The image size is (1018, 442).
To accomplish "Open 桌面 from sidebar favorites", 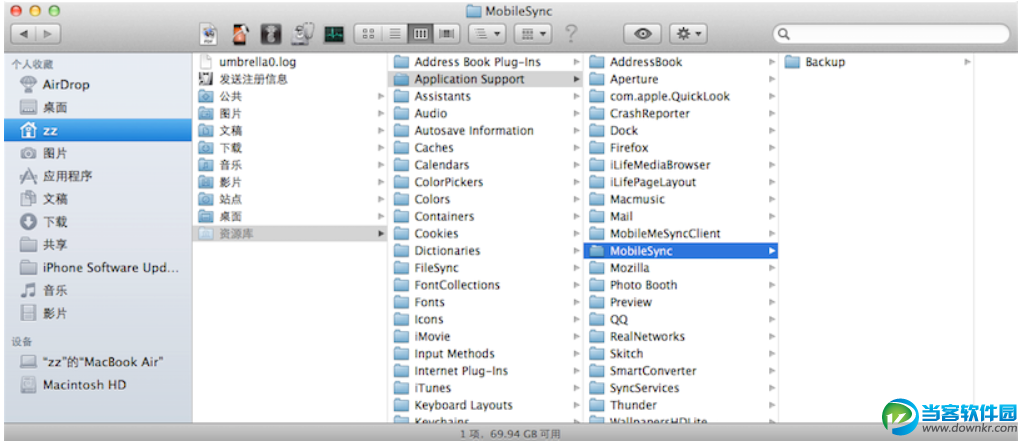I will (98, 107).
